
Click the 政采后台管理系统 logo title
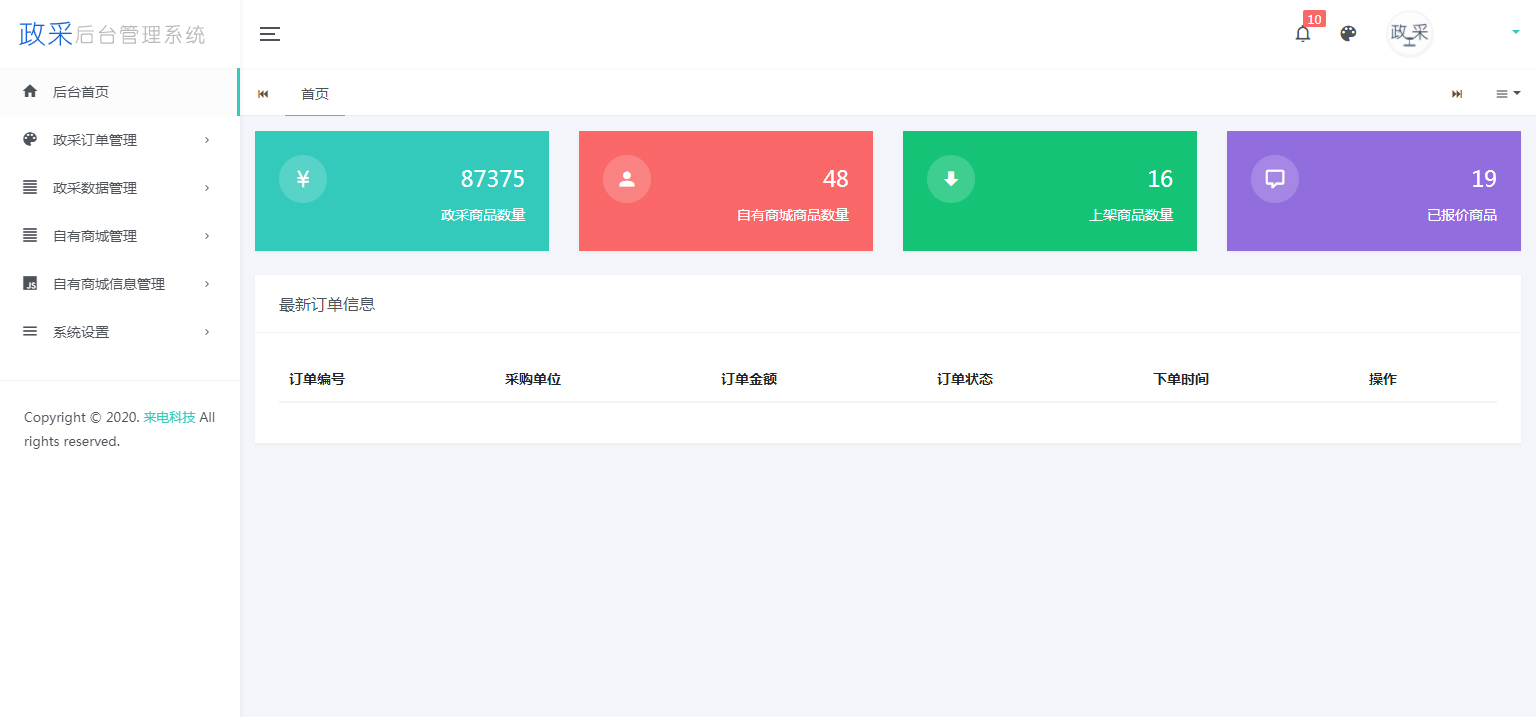click(112, 34)
